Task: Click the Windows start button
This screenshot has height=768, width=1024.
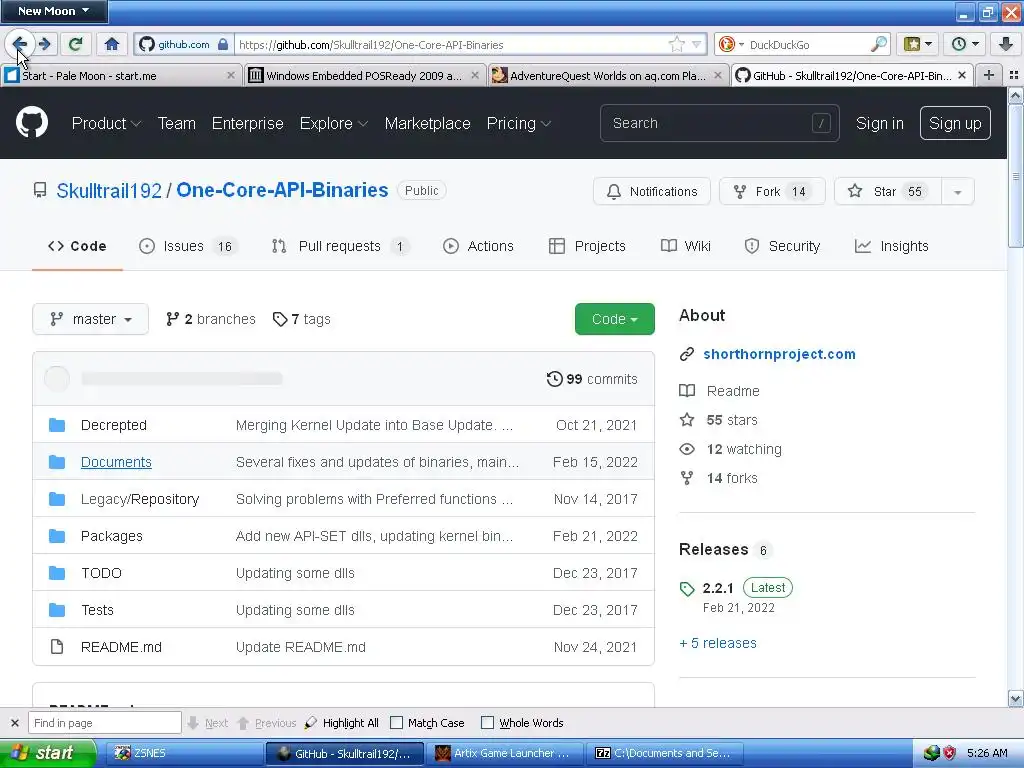Action: [x=47, y=753]
